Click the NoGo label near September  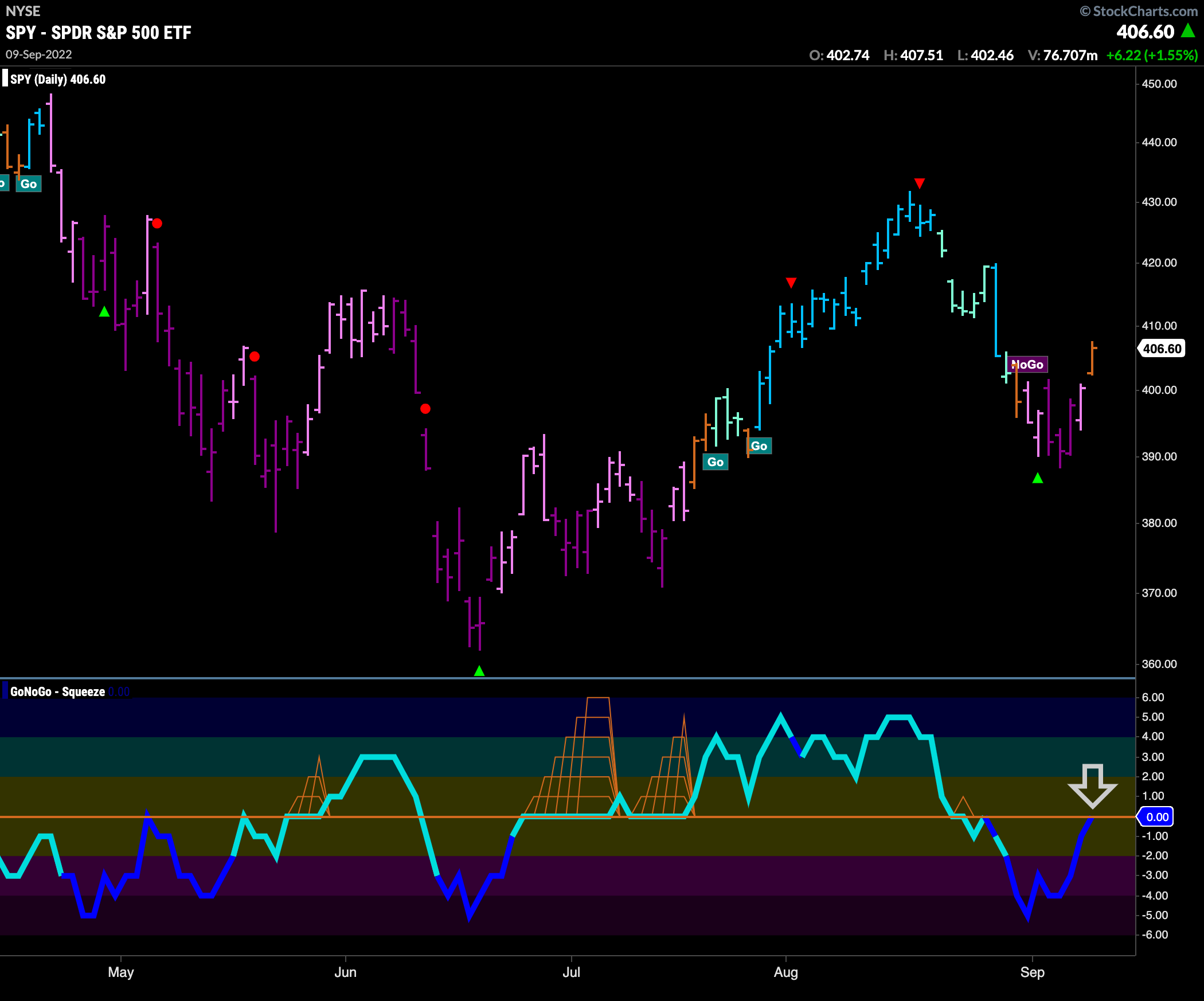pos(1027,365)
